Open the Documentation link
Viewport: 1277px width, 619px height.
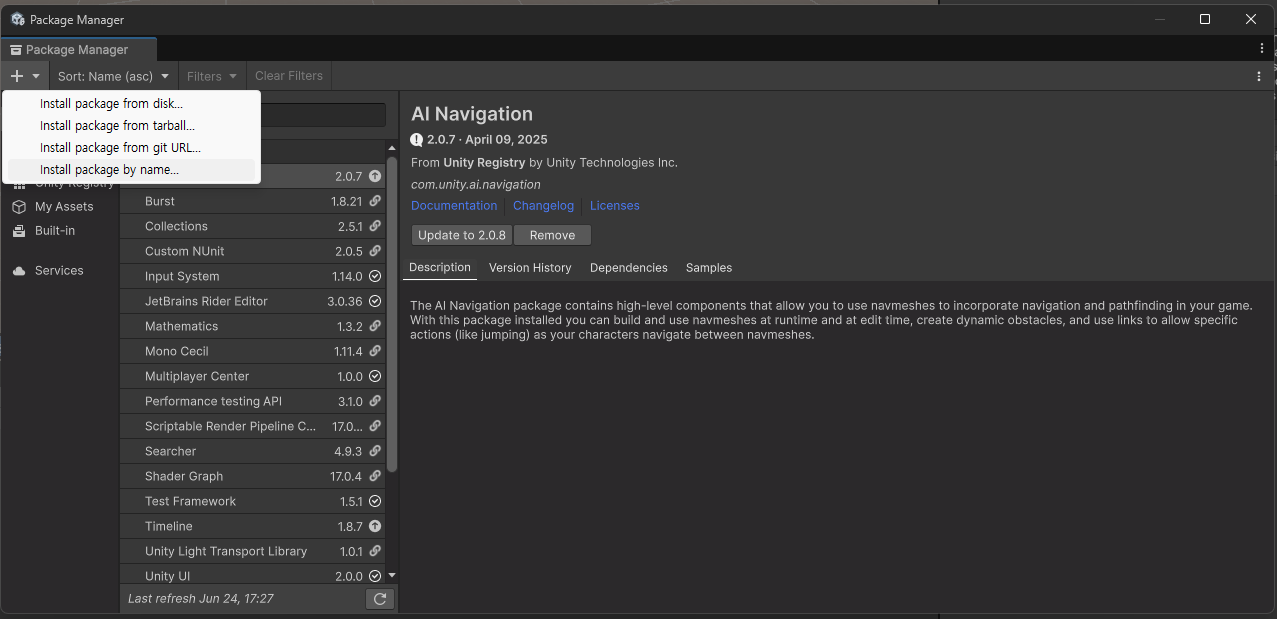click(x=454, y=205)
